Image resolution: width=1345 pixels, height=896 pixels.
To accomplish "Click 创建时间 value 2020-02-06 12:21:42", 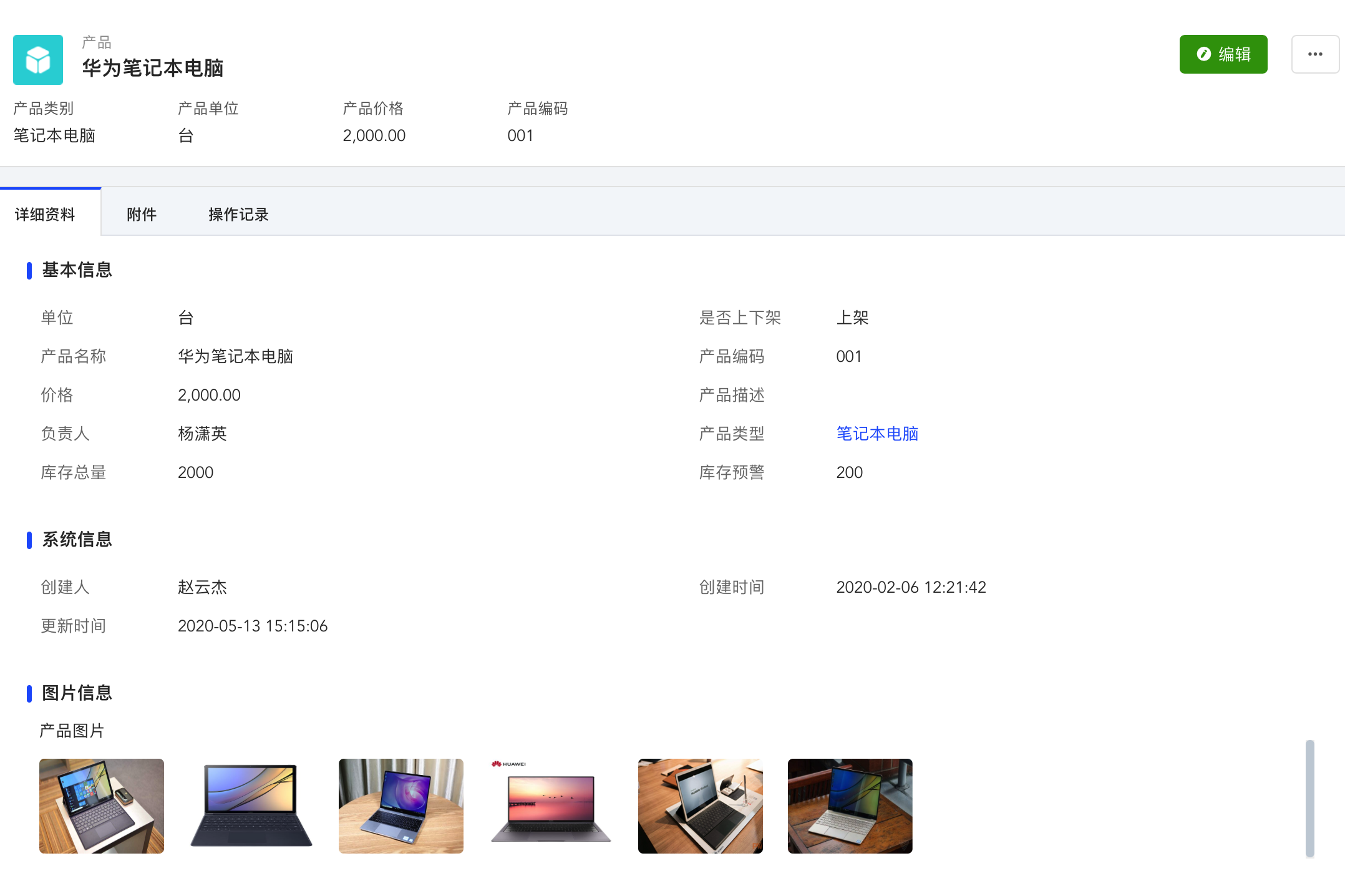I will pos(911,587).
